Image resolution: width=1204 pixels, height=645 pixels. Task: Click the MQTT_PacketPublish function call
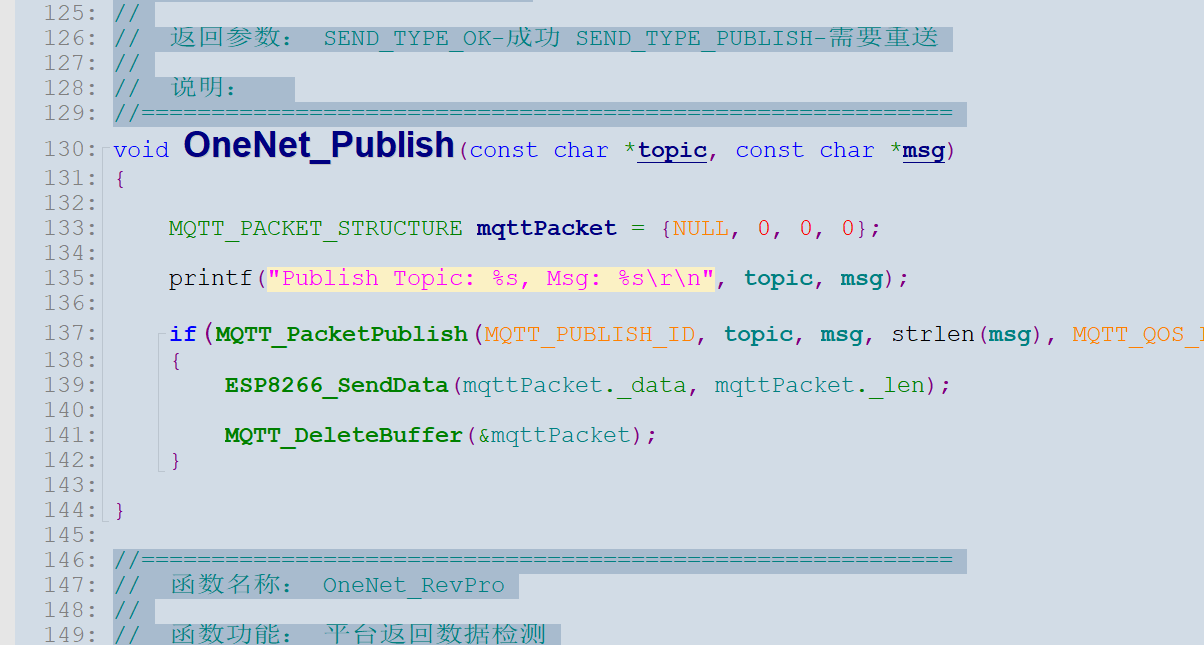(342, 334)
